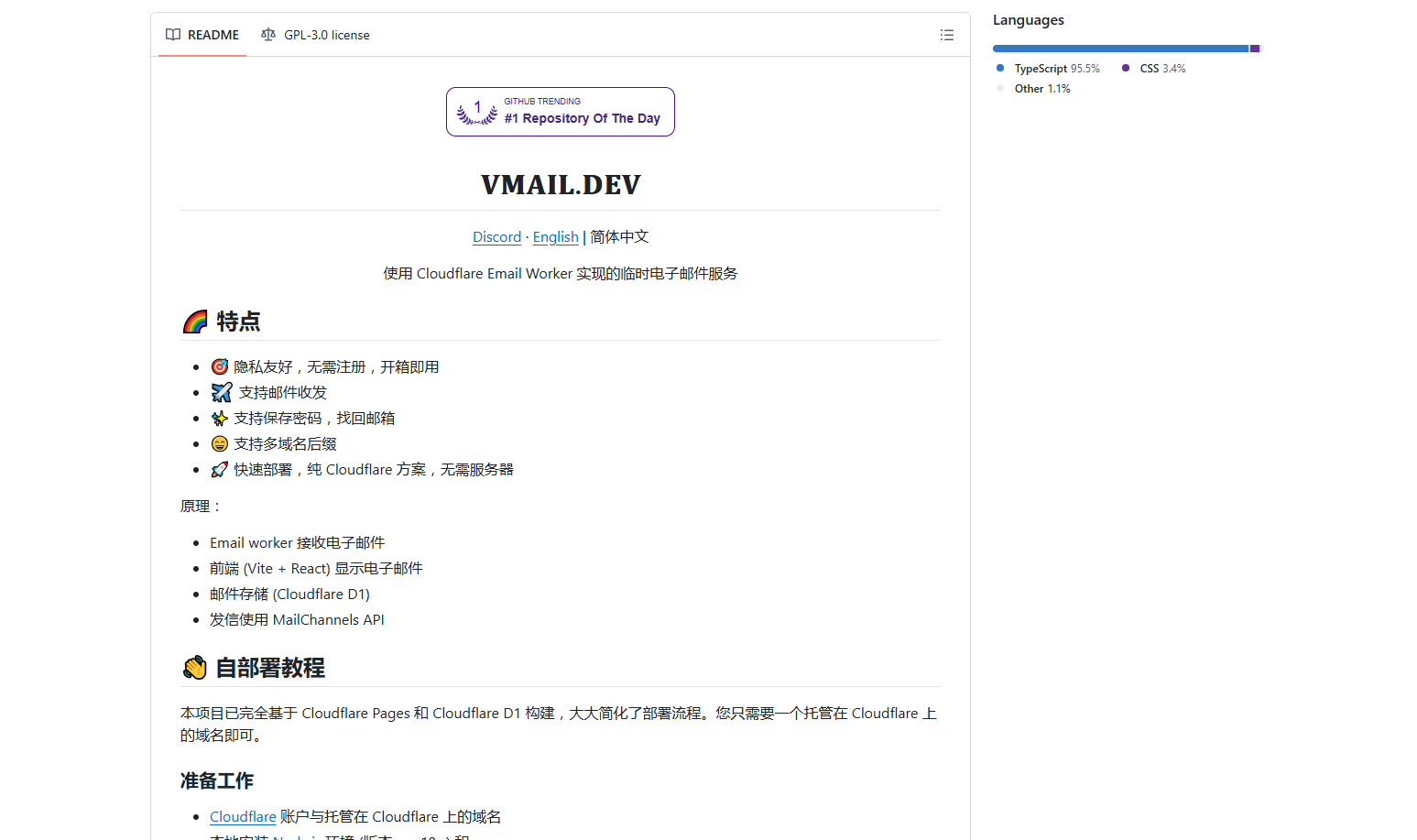This screenshot has width=1417, height=840.
Task: Click the rainbow emoji beside 特点 heading
Action: 195,322
